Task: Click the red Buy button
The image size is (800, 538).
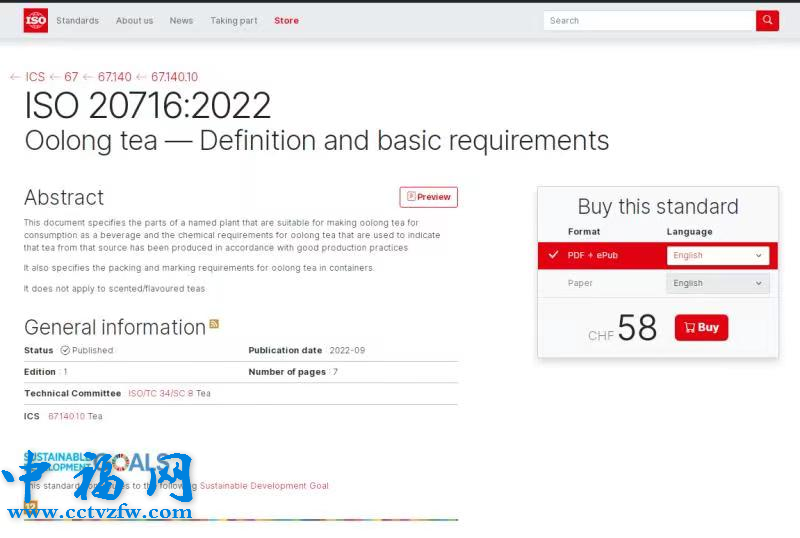Action: tap(702, 327)
